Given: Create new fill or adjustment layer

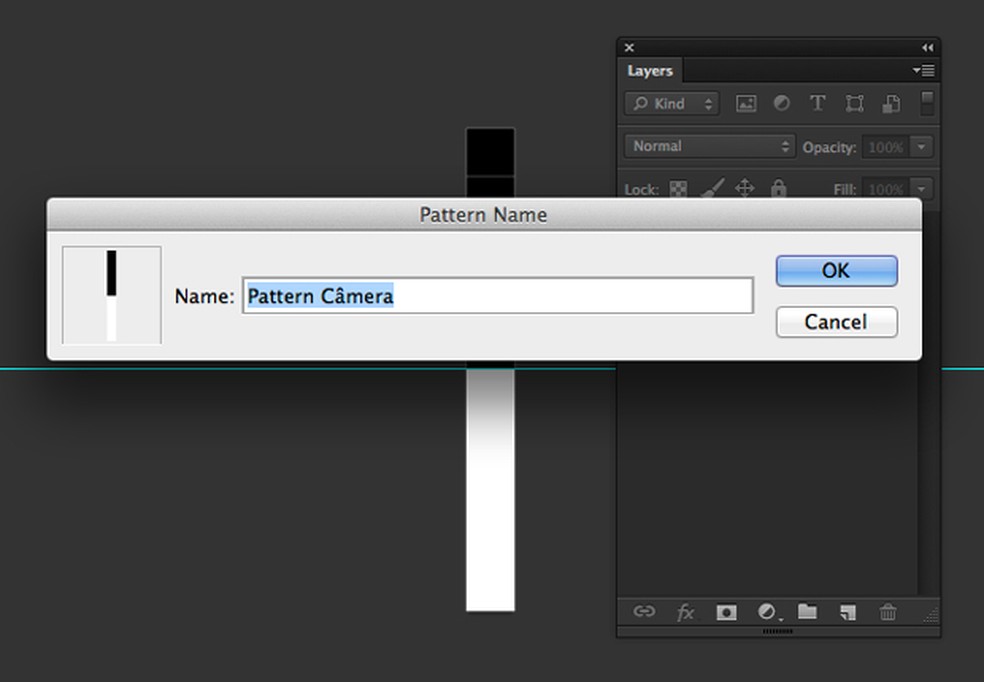Looking at the screenshot, I should click(x=767, y=611).
